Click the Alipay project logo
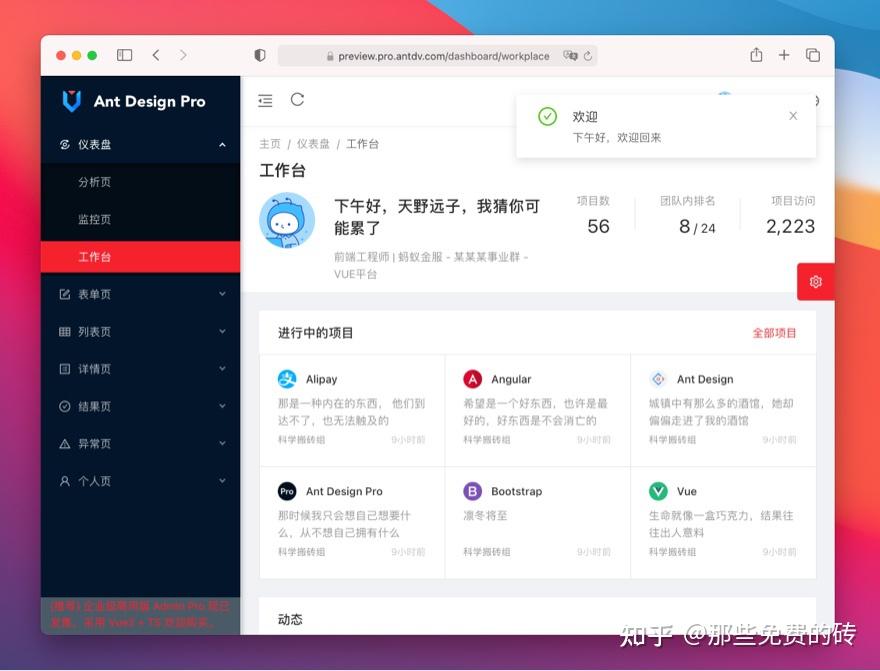This screenshot has width=880, height=671. 288,380
